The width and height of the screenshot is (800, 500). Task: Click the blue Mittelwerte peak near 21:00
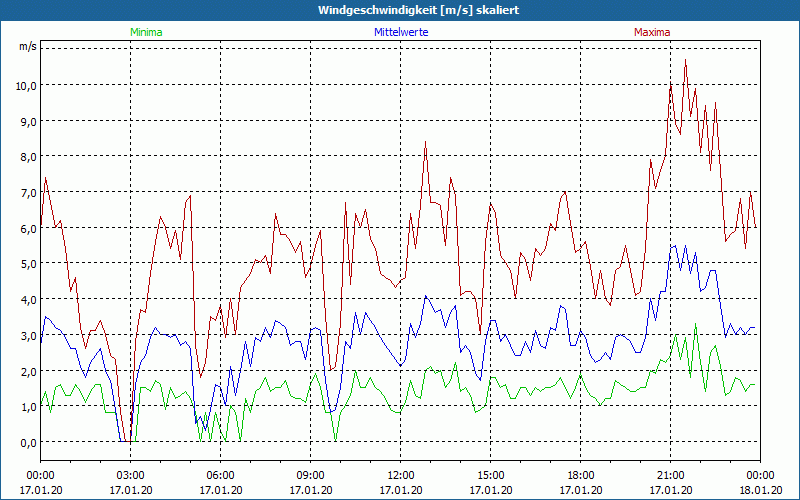click(675, 246)
